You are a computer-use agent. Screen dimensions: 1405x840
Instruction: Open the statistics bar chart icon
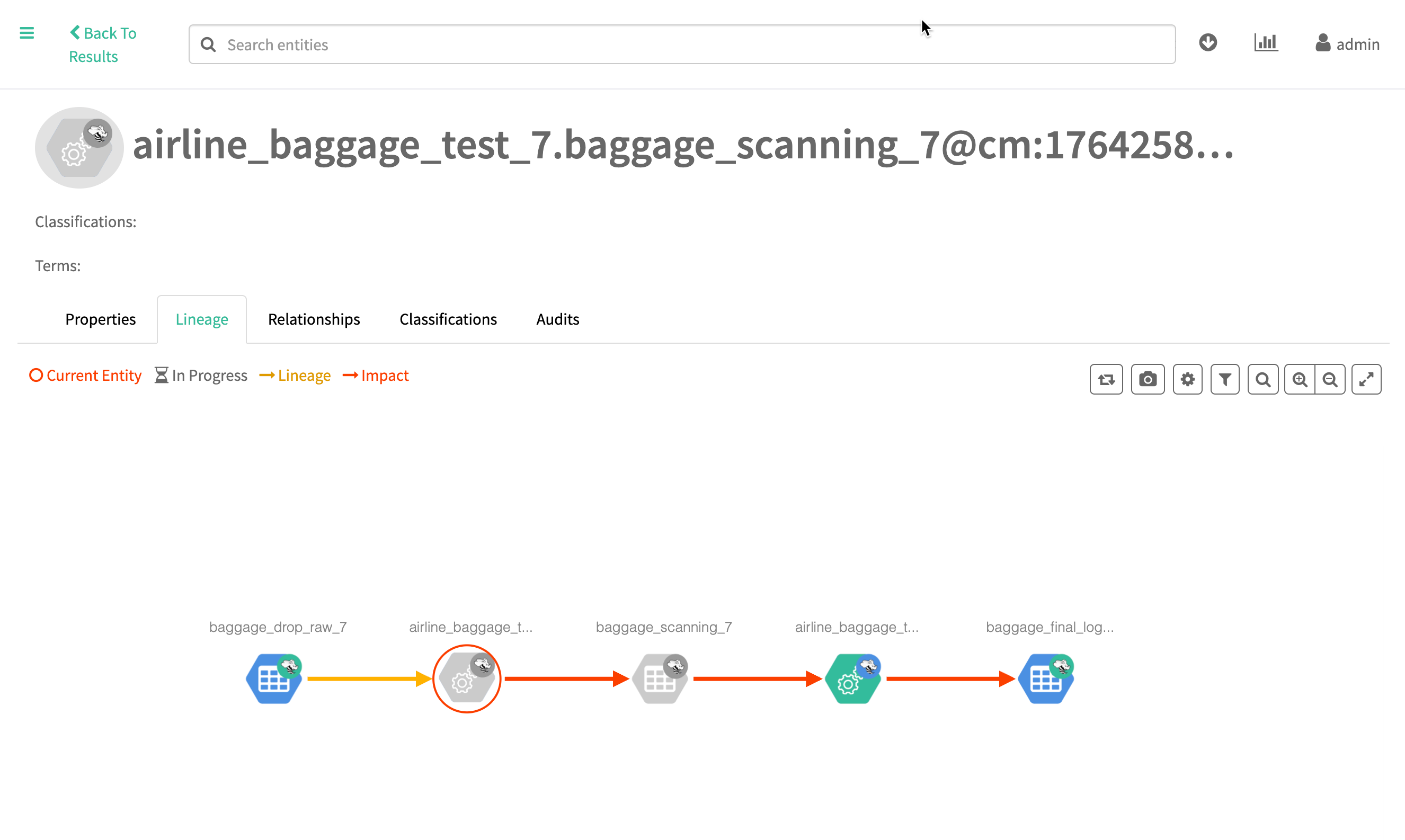click(1265, 43)
